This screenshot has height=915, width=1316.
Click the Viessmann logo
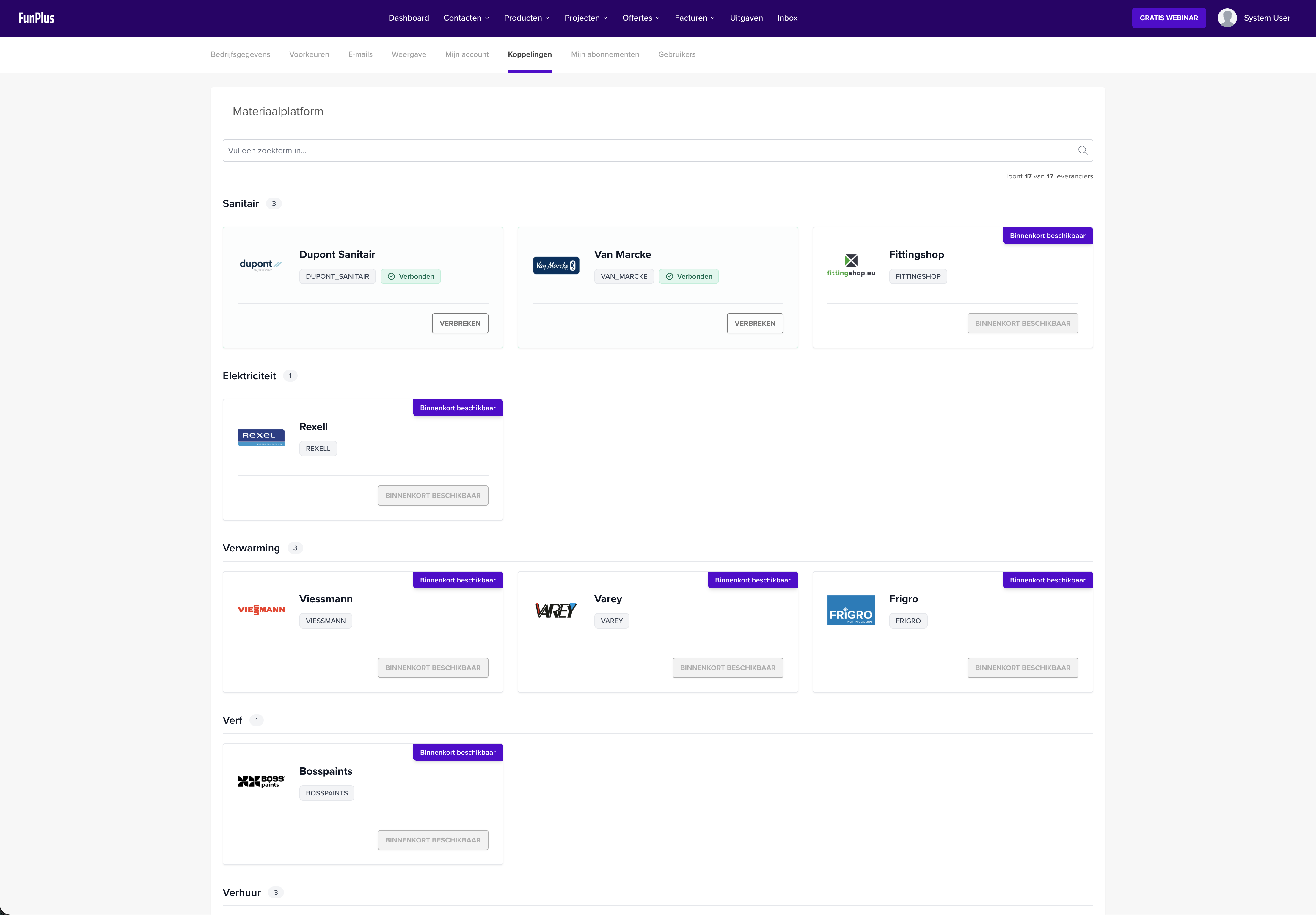coord(261,610)
